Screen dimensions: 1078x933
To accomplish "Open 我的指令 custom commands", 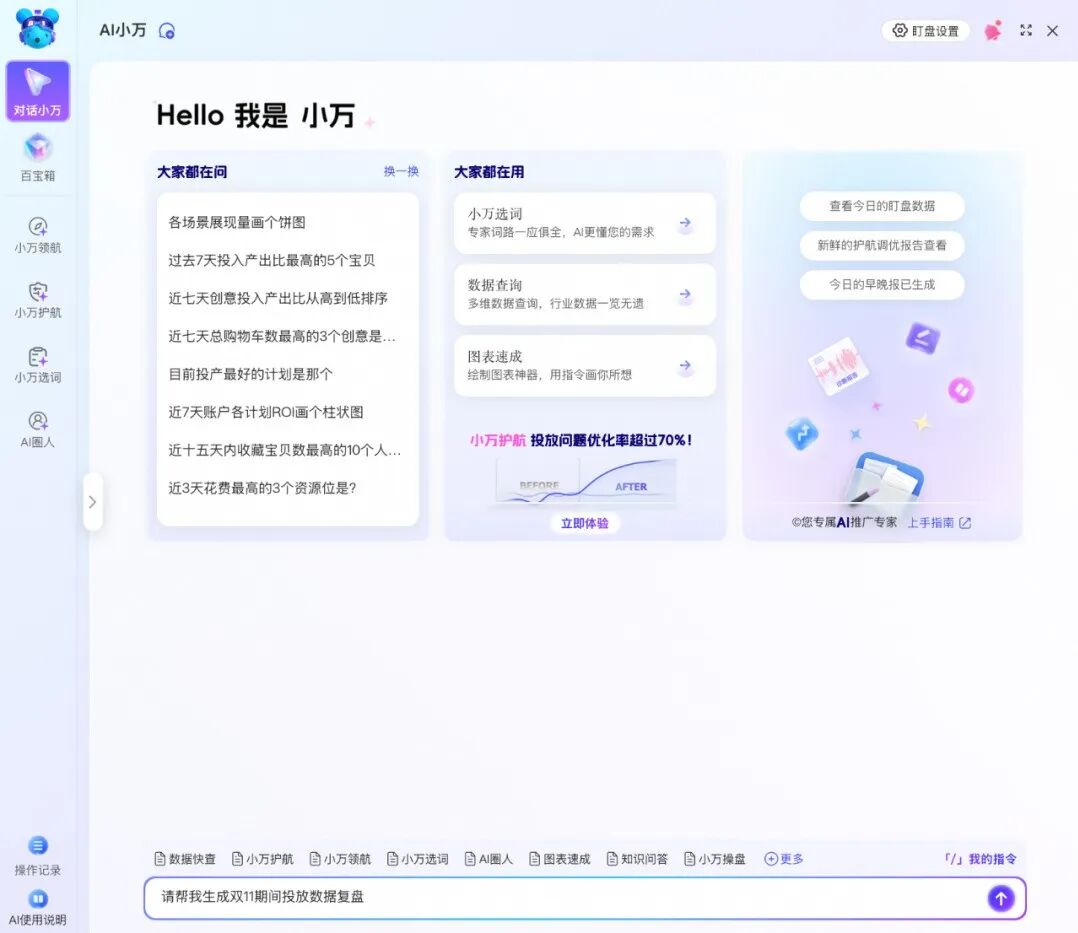I will pos(981,859).
